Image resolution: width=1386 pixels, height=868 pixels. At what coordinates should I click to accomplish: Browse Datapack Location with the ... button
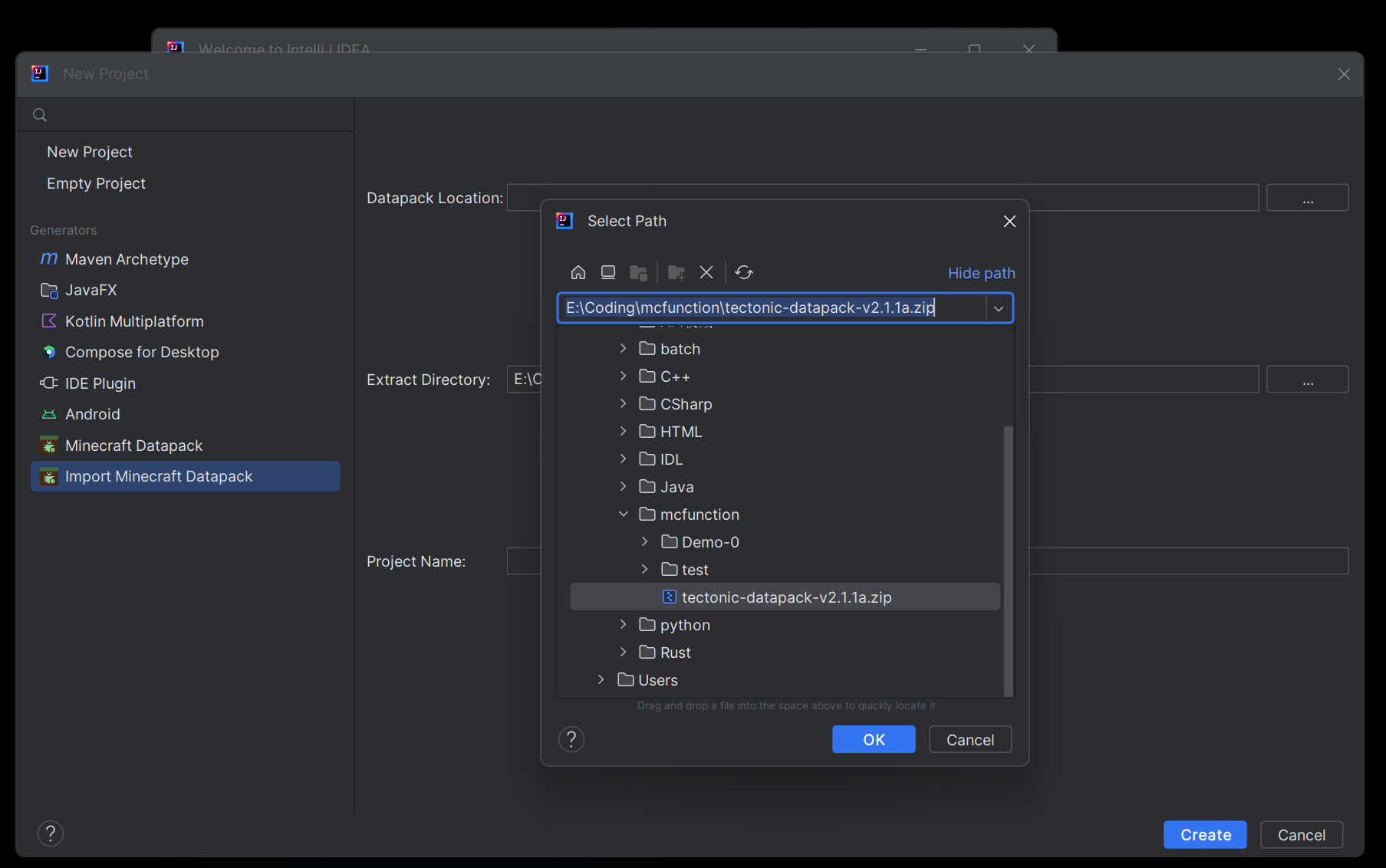pos(1308,197)
